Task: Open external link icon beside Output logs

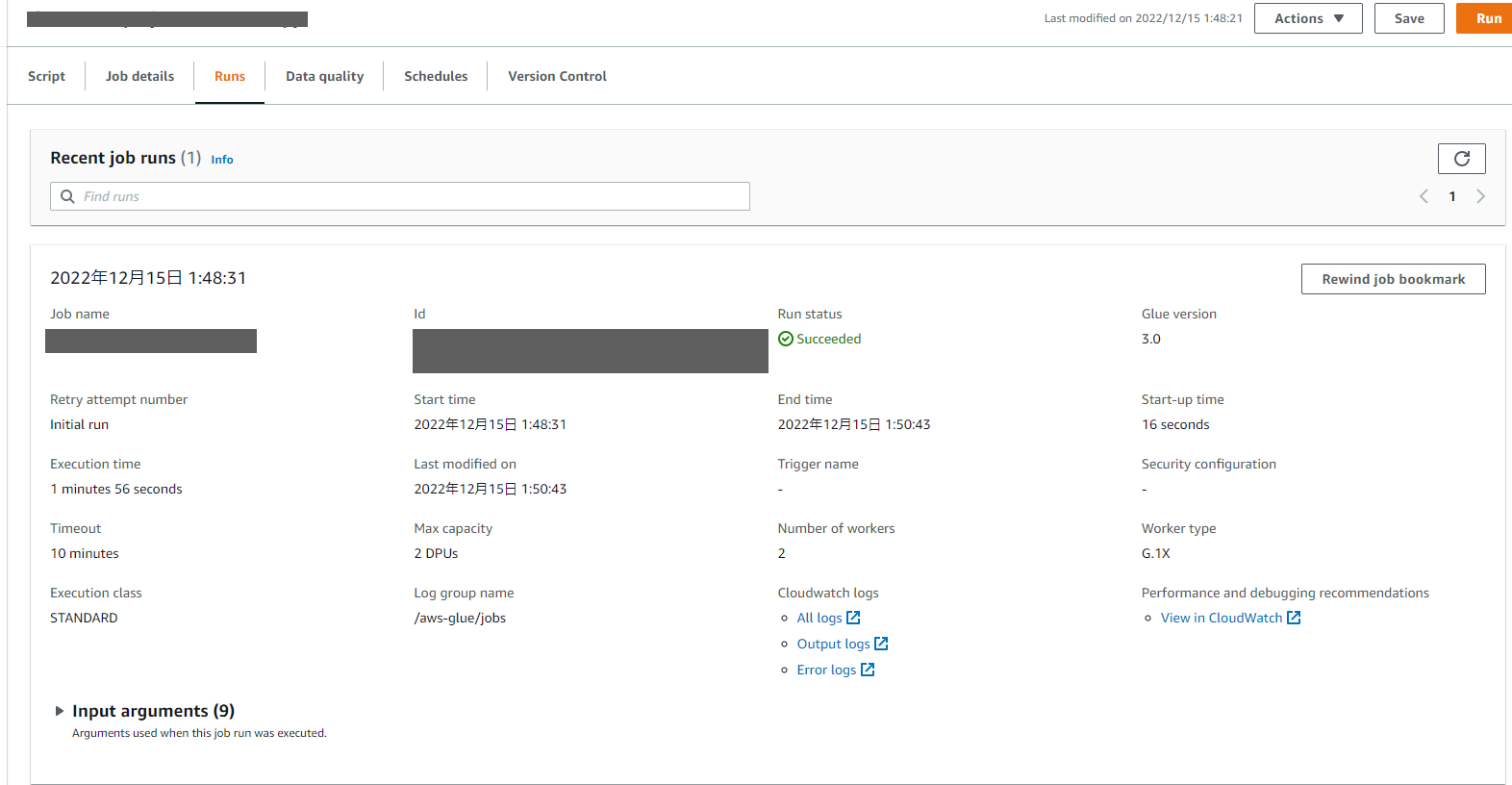Action: click(x=881, y=644)
